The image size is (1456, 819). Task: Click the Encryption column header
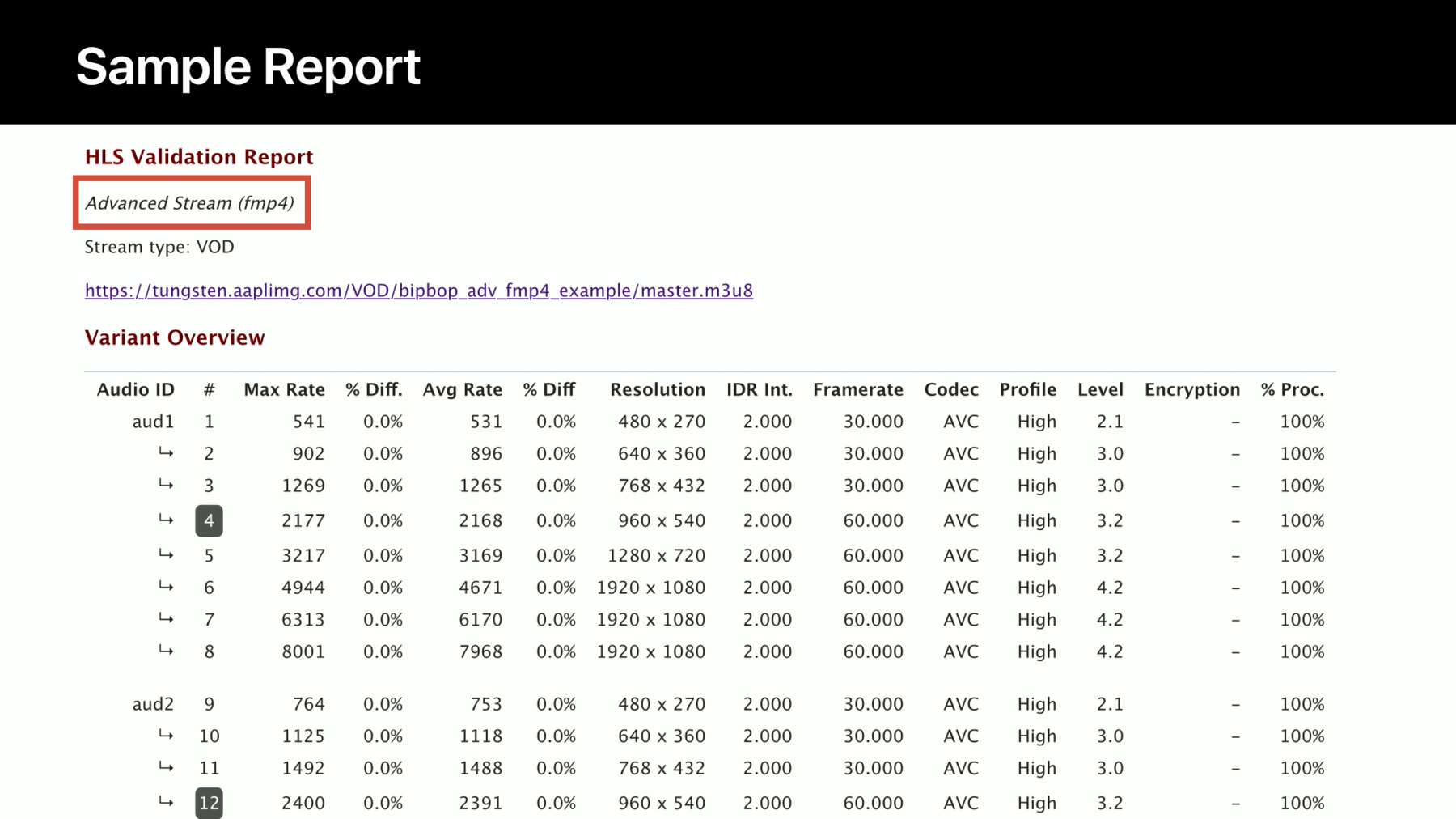coord(1191,389)
